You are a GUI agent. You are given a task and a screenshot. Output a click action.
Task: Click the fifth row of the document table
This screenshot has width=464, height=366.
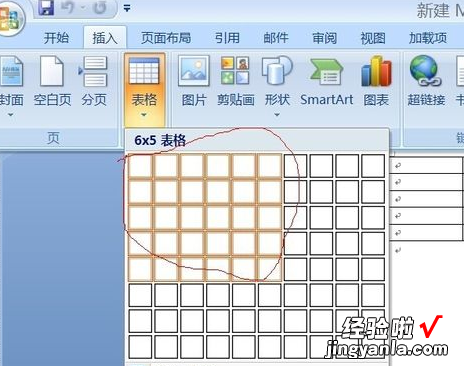coord(427,233)
